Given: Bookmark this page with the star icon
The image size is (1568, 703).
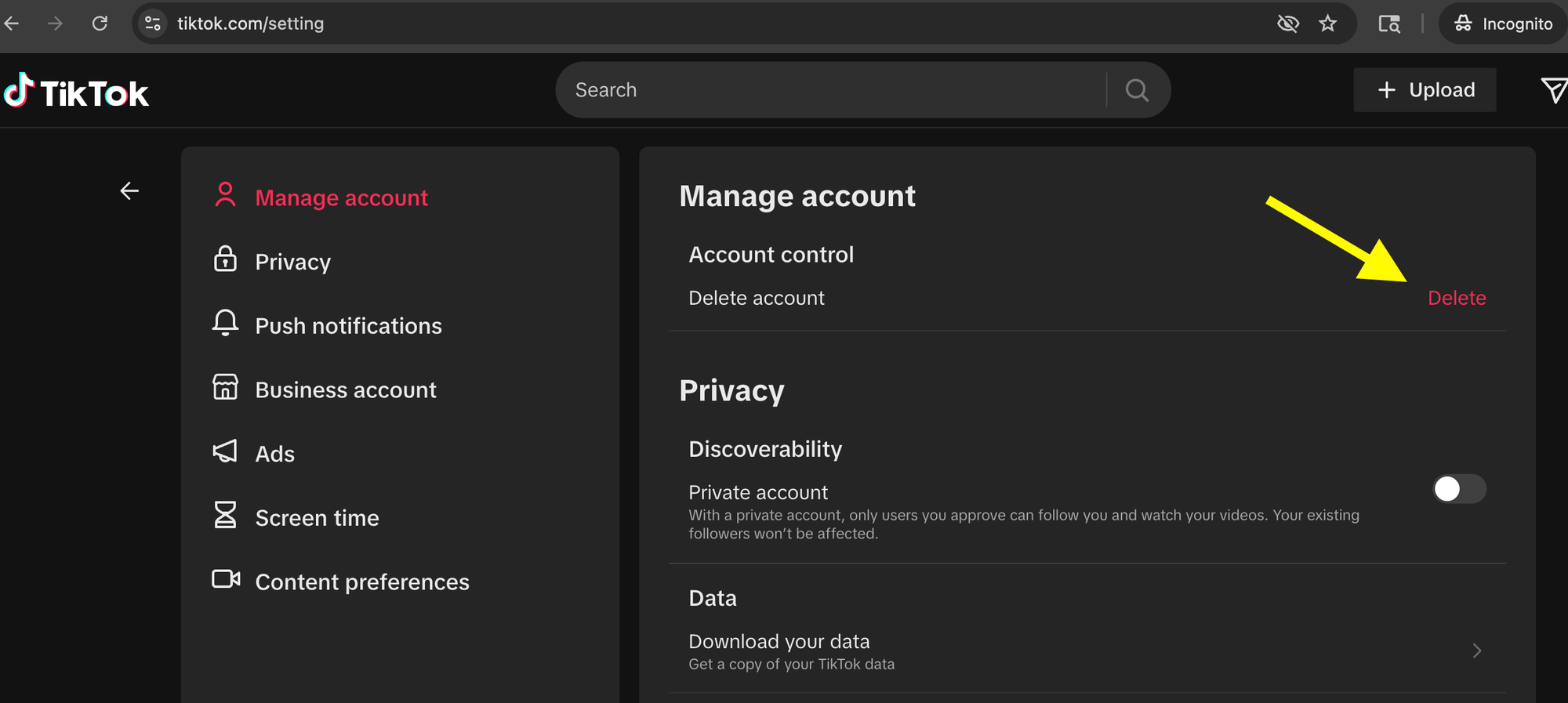Looking at the screenshot, I should (1327, 24).
